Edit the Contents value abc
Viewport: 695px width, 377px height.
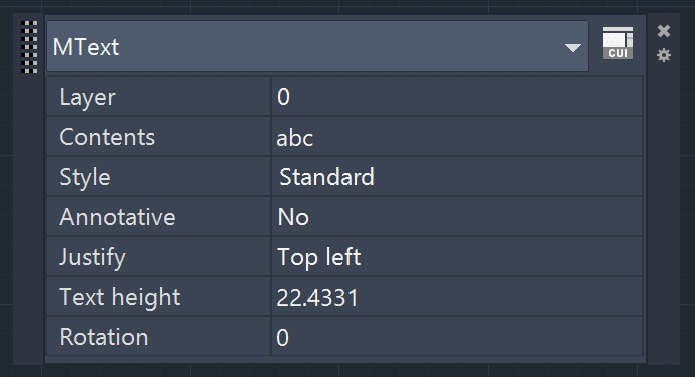coord(457,137)
